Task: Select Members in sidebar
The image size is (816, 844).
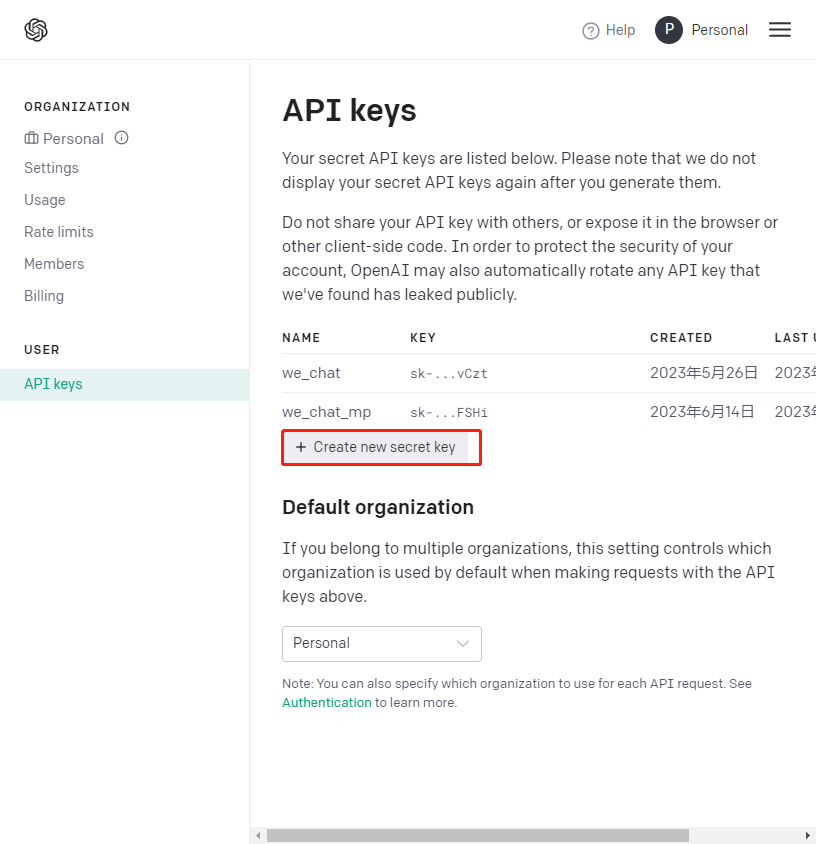Action: (54, 264)
